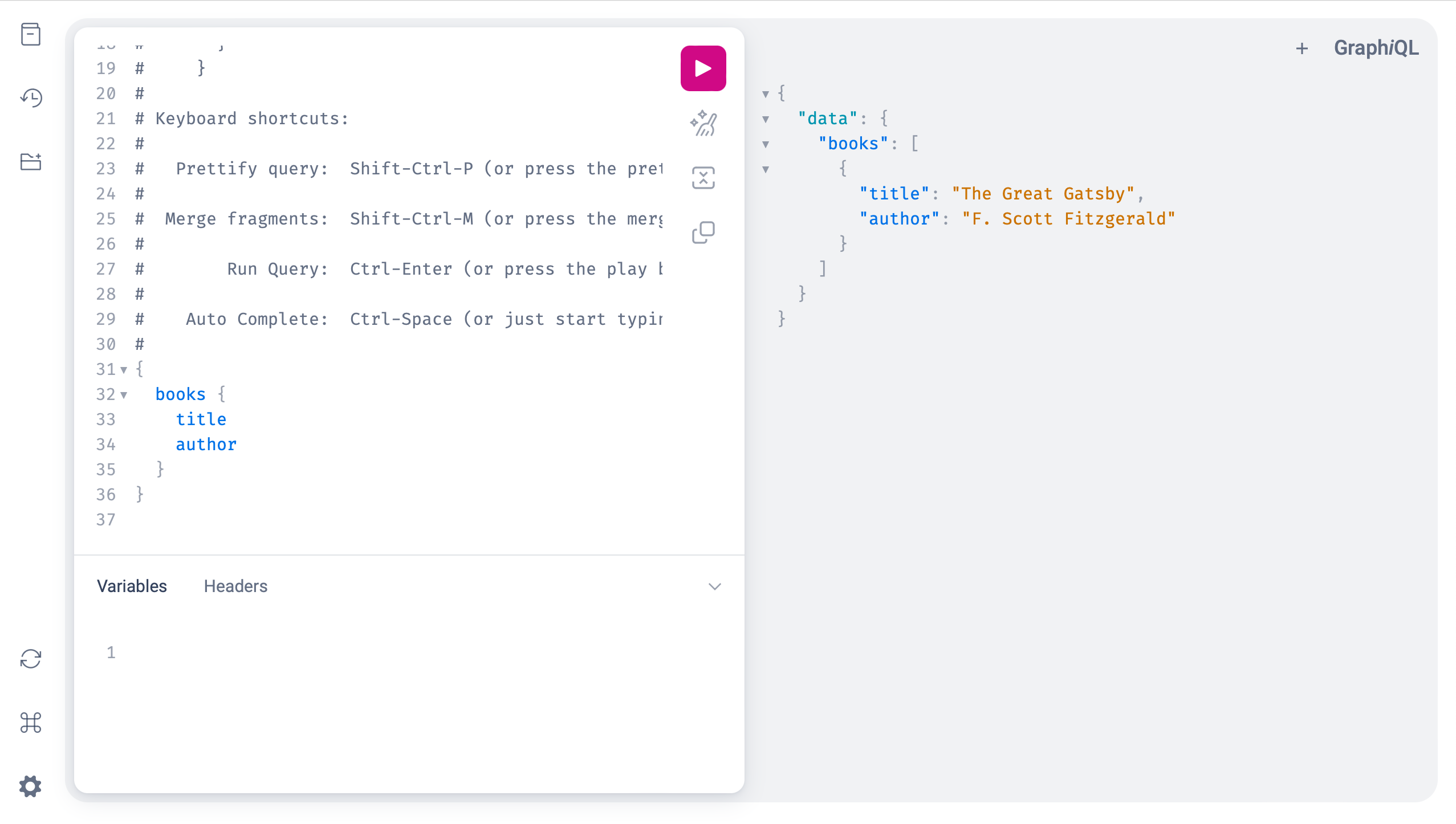This screenshot has width=1456, height=824.
Task: Place cursor on empty line 37
Action: (399, 520)
